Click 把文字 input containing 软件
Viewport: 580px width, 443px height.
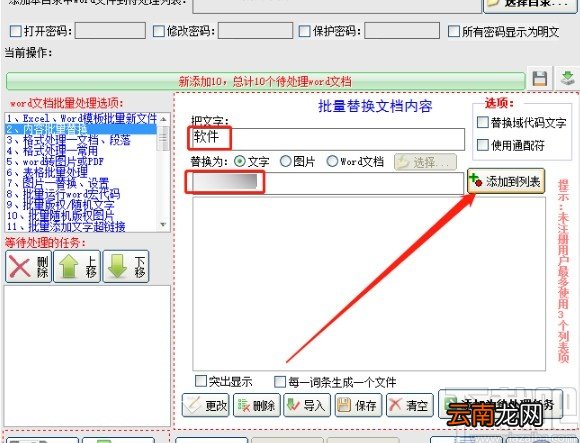click(328, 139)
